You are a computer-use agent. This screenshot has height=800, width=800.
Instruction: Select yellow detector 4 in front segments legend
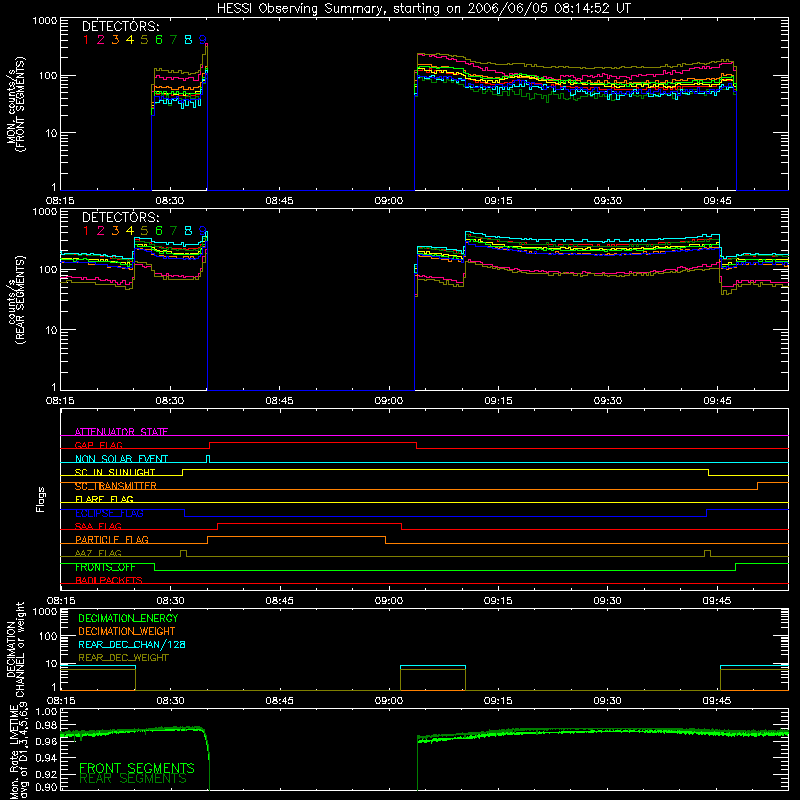[x=130, y=40]
